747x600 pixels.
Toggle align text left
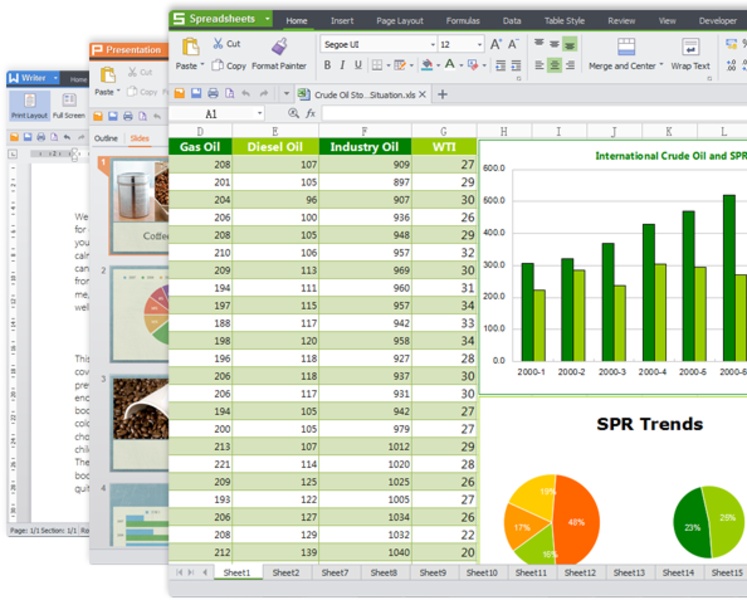[x=539, y=65]
